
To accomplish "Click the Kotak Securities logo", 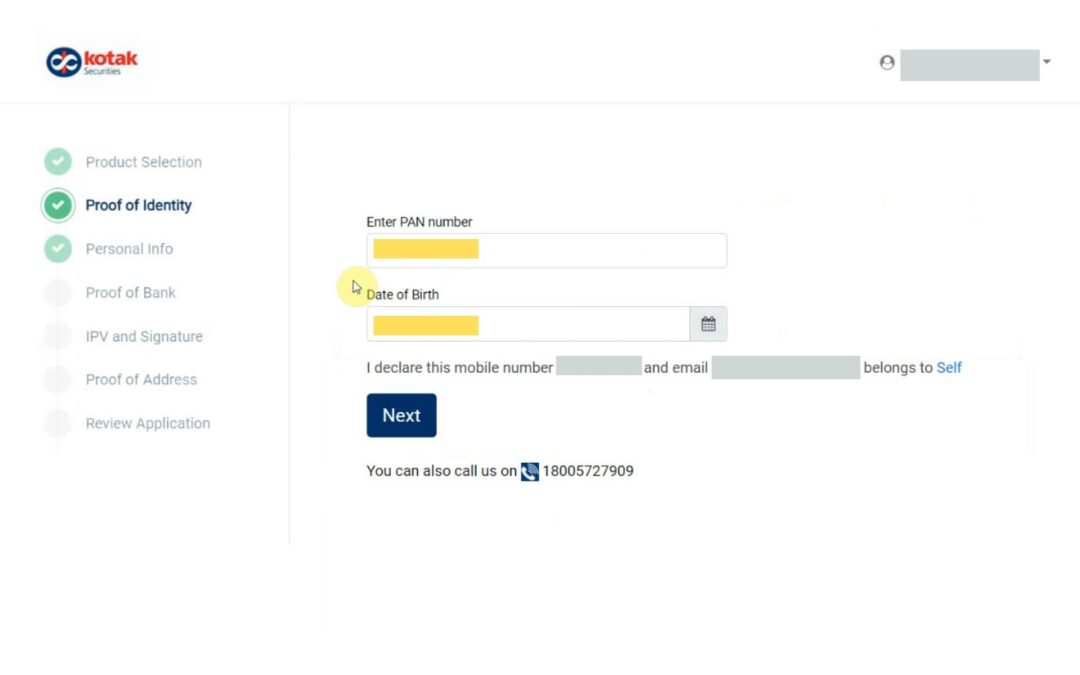I will 92,62.
